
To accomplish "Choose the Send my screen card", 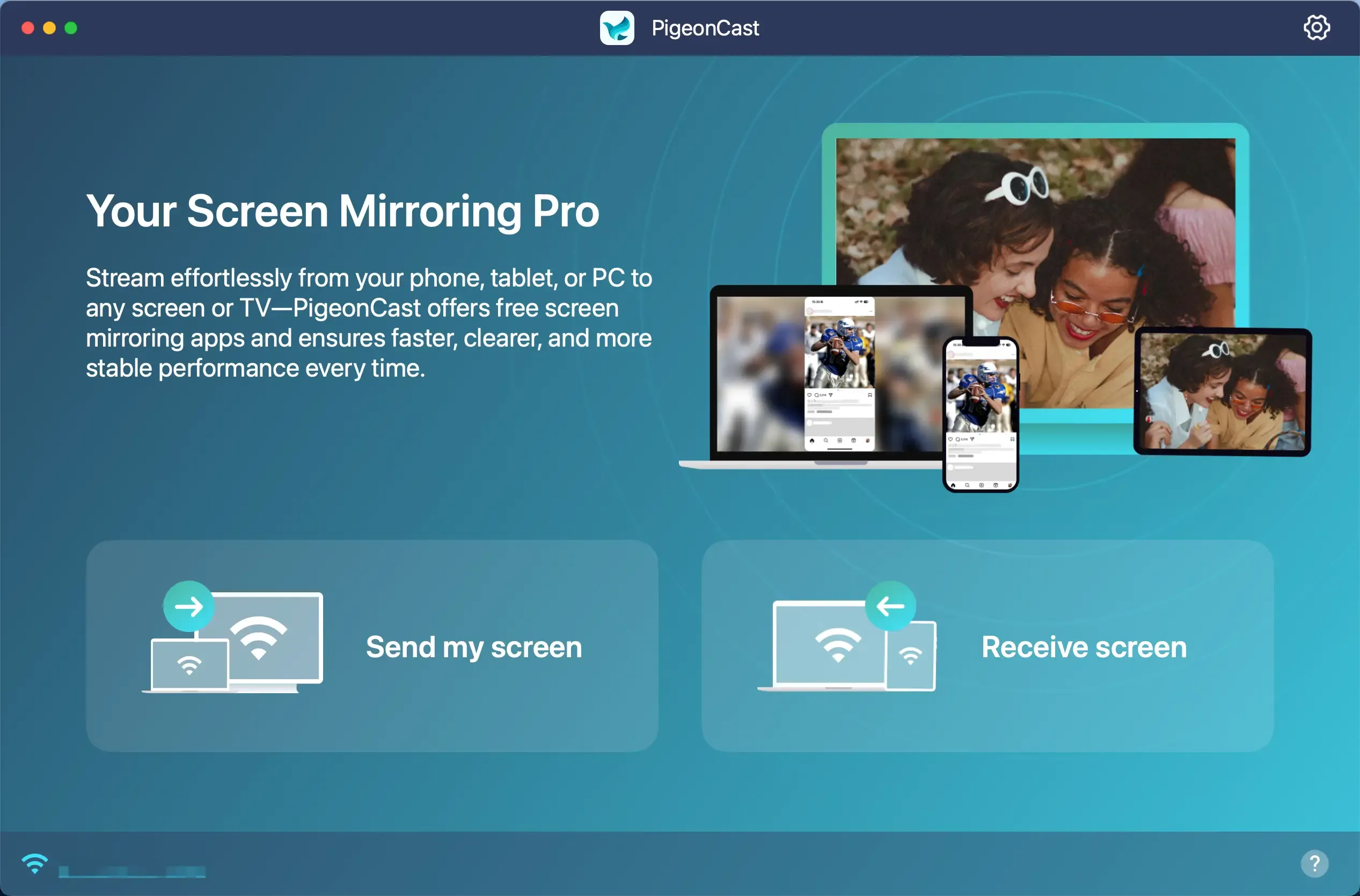I will point(371,646).
